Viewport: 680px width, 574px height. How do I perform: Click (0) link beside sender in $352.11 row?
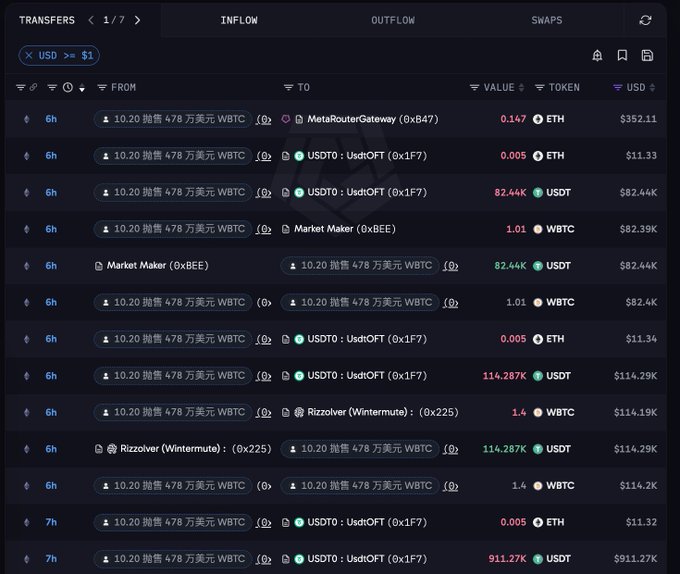point(264,119)
